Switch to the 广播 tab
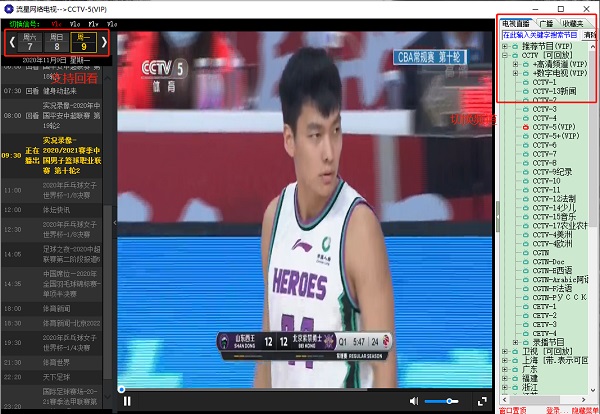Screen dimensions: 600x414 547,22
